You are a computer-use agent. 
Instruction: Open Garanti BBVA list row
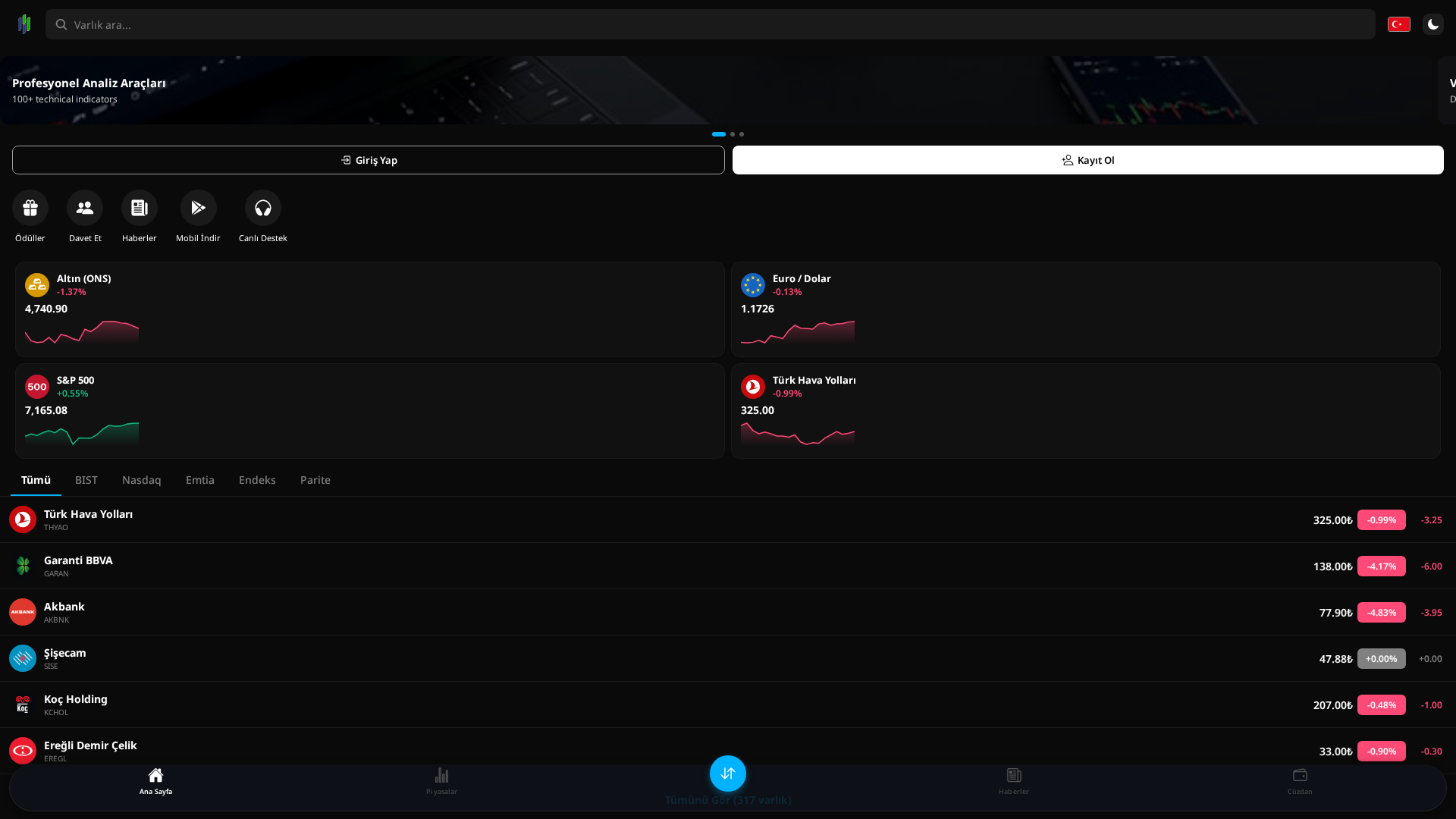tap(728, 566)
